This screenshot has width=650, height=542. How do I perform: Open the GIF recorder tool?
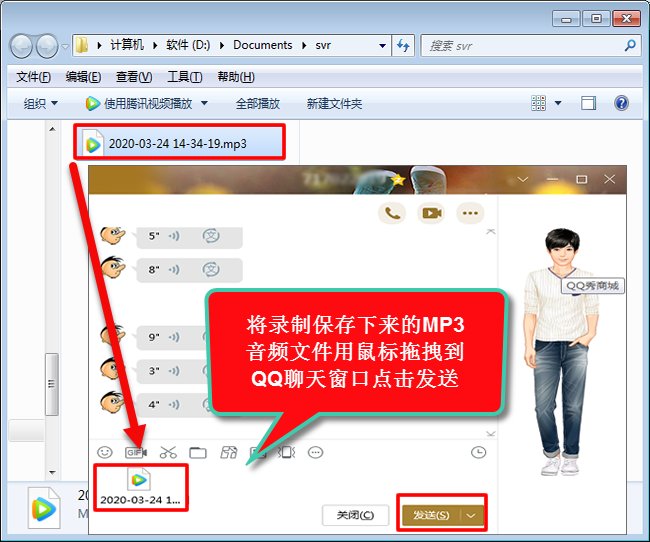pos(136,452)
